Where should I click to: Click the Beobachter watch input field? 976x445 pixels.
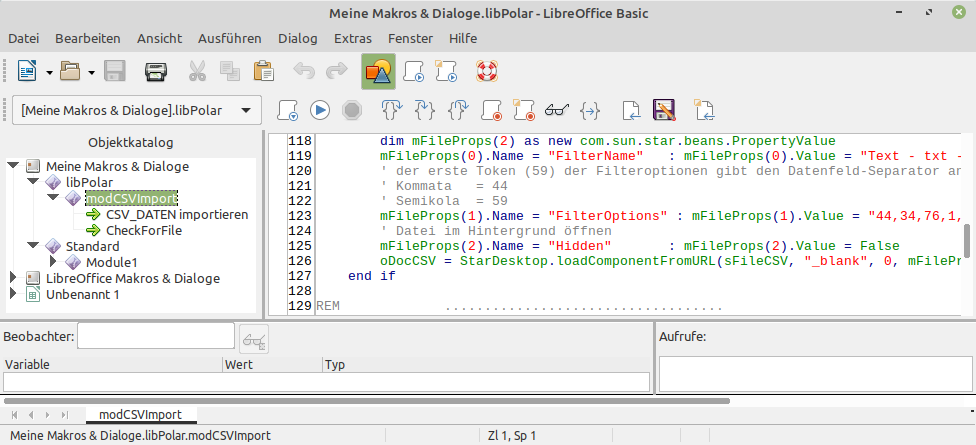coord(156,337)
